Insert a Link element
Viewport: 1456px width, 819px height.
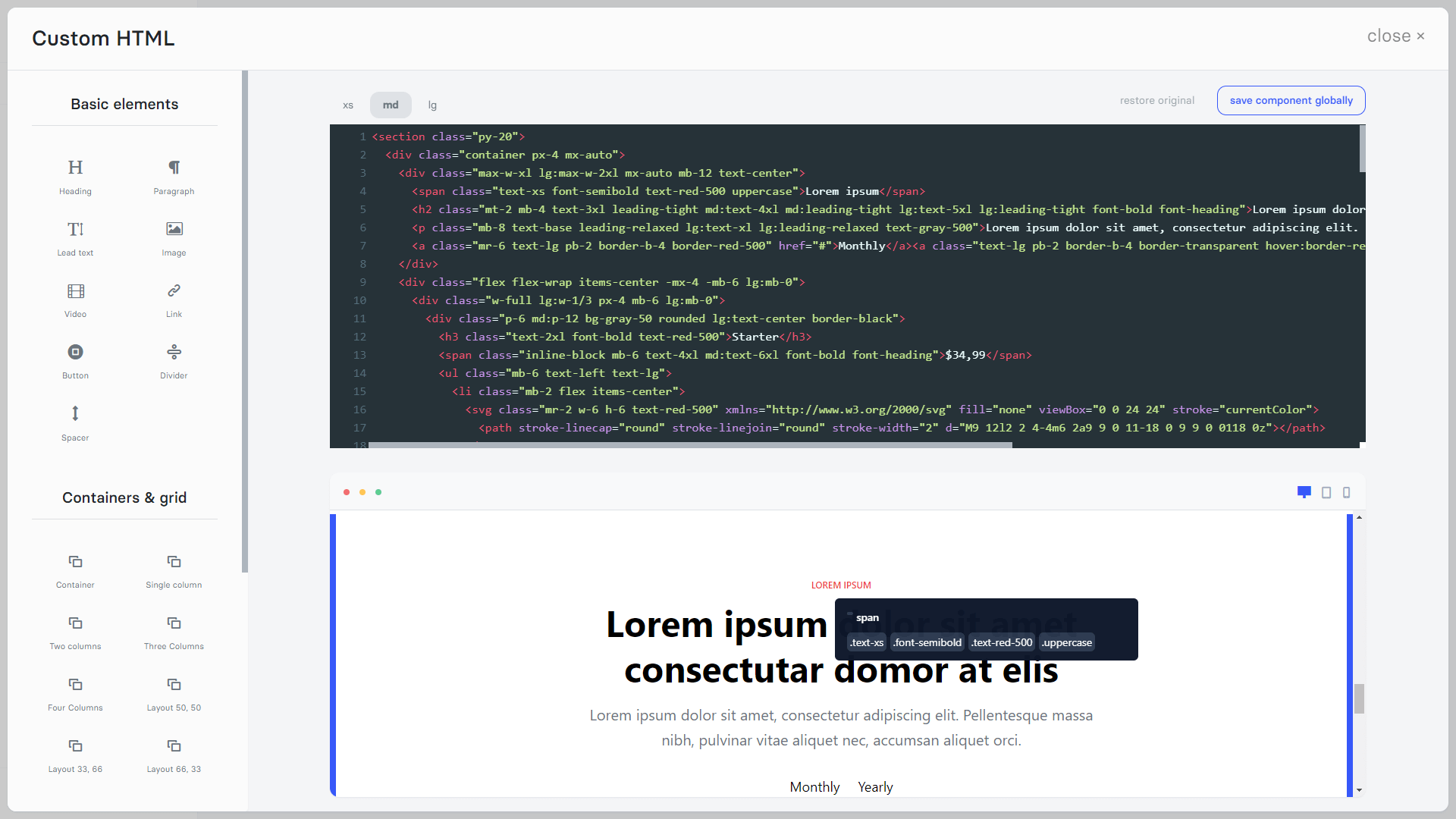point(174,299)
